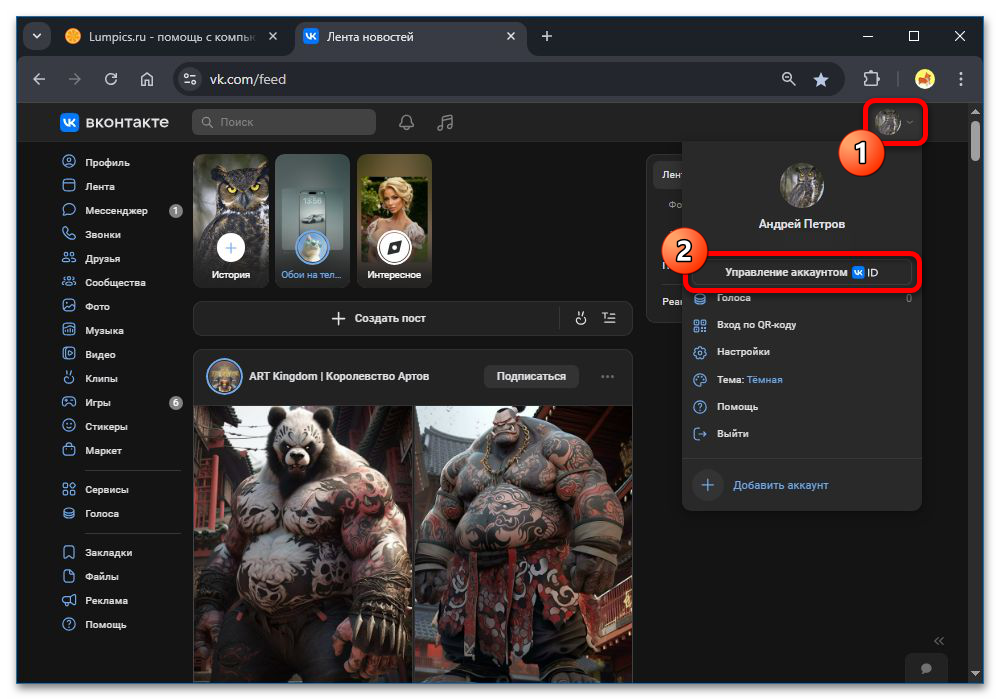
Task: Click the clip creation icon beside Создать пост
Action: [x=580, y=318]
